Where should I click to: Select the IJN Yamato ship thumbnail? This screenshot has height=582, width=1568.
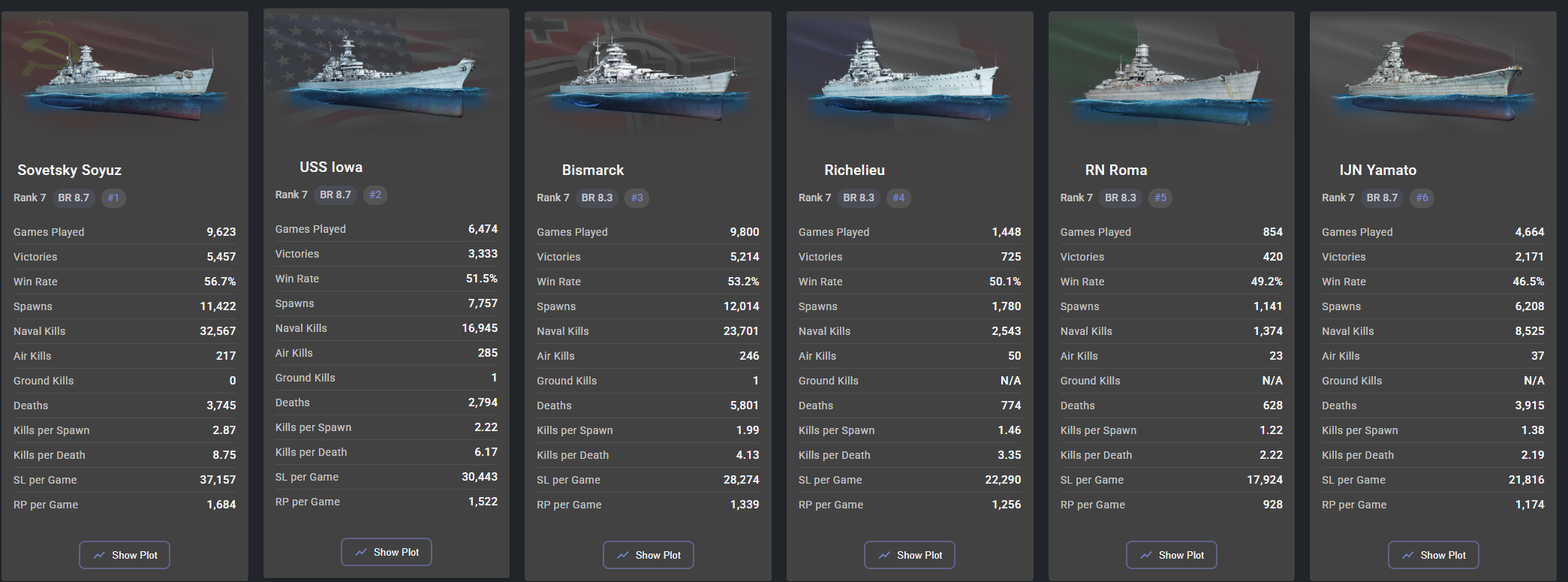(x=1433, y=79)
